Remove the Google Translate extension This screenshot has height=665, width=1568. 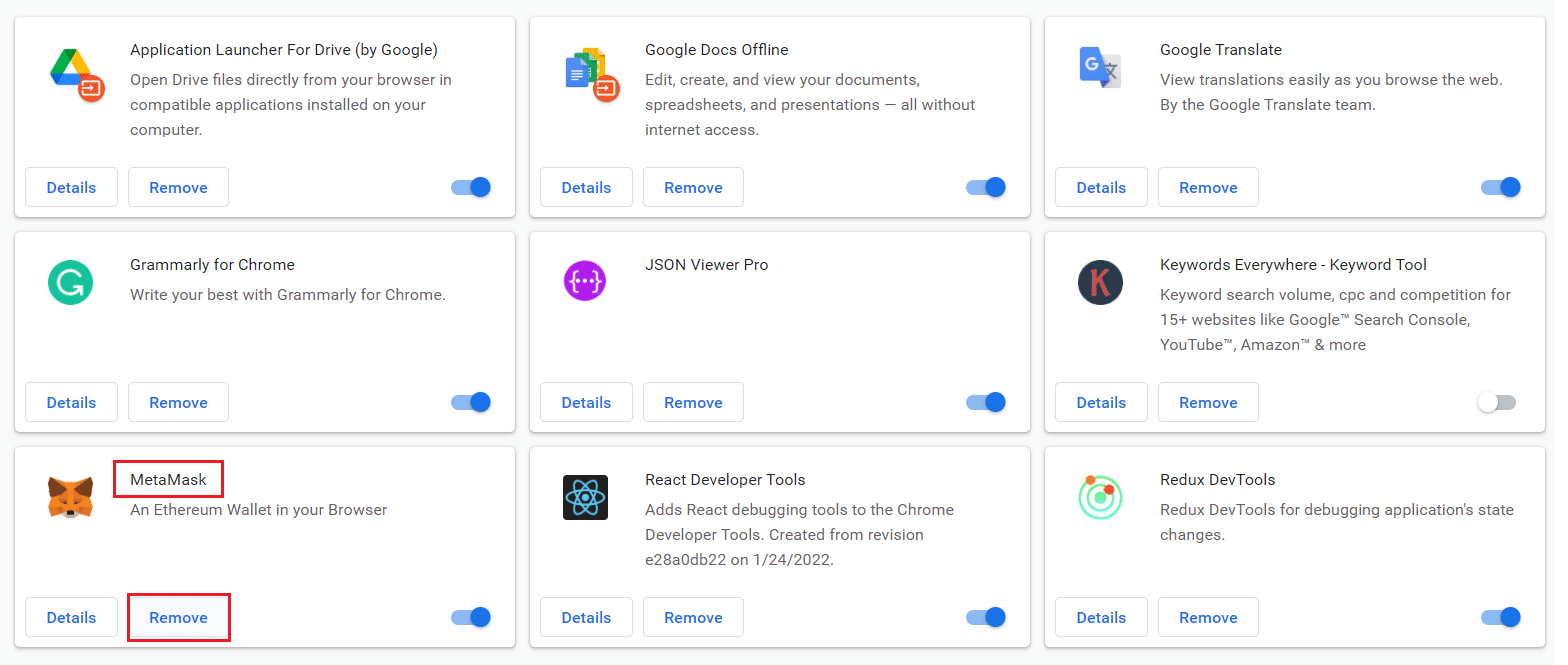pos(1208,187)
